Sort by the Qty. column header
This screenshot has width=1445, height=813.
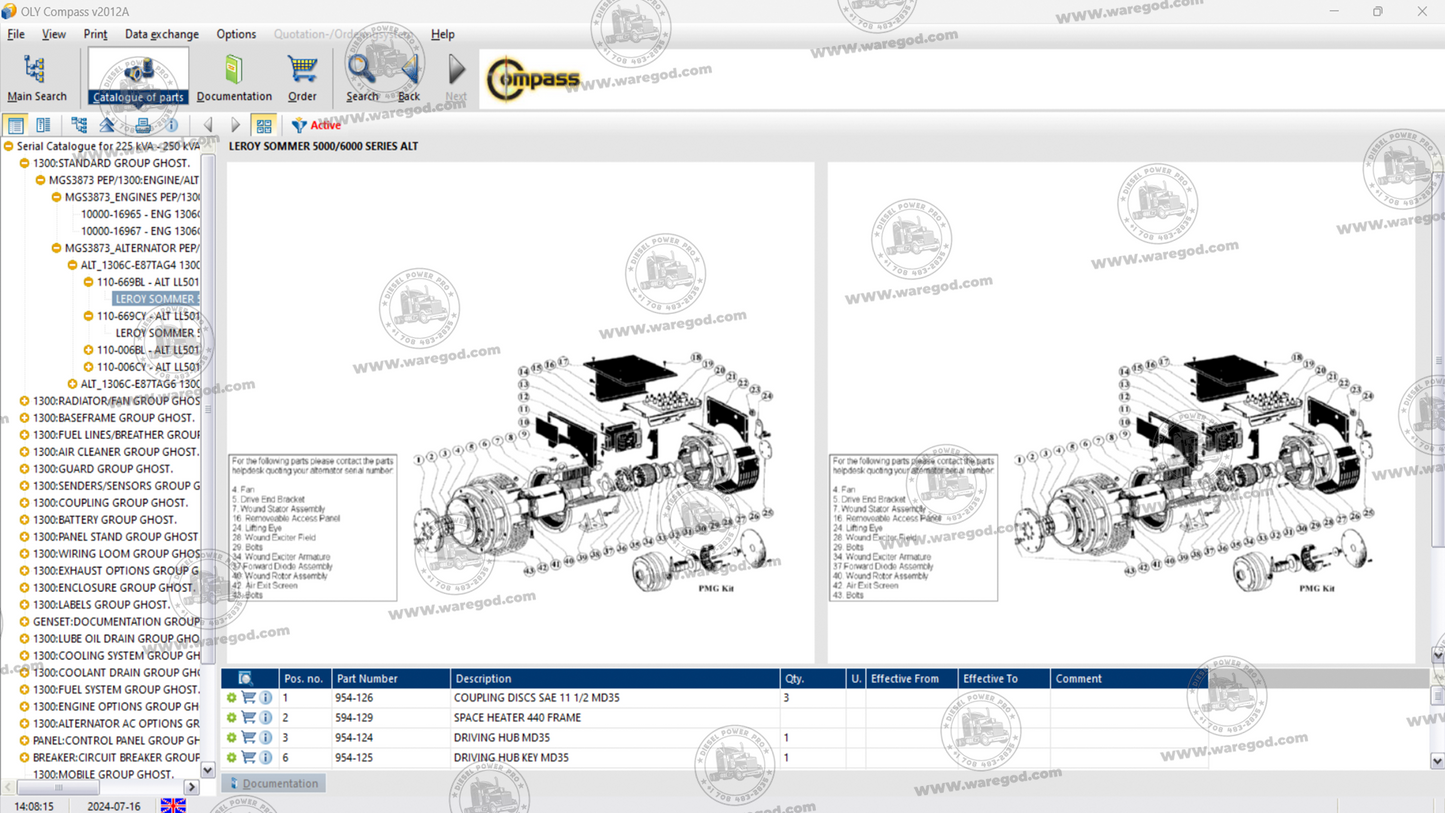pyautogui.click(x=812, y=678)
